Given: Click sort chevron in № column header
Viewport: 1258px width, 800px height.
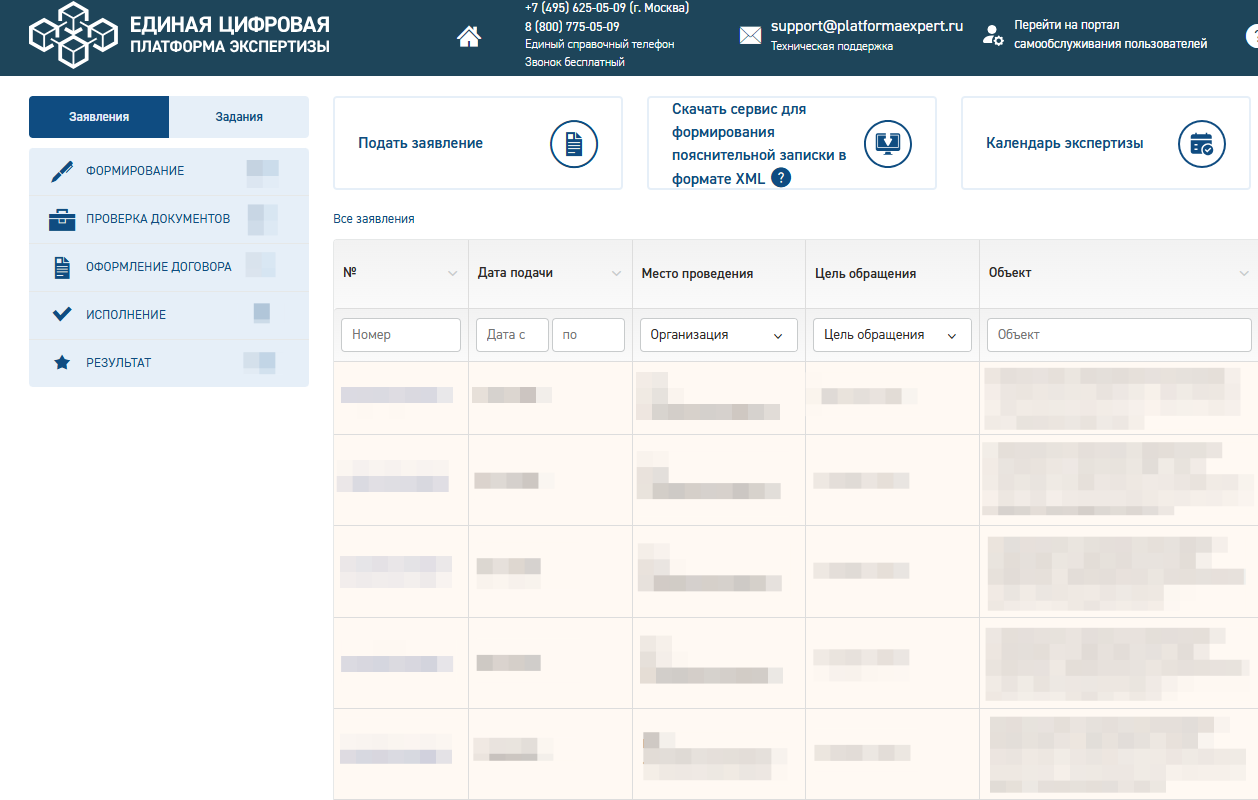Looking at the screenshot, I should [452, 274].
